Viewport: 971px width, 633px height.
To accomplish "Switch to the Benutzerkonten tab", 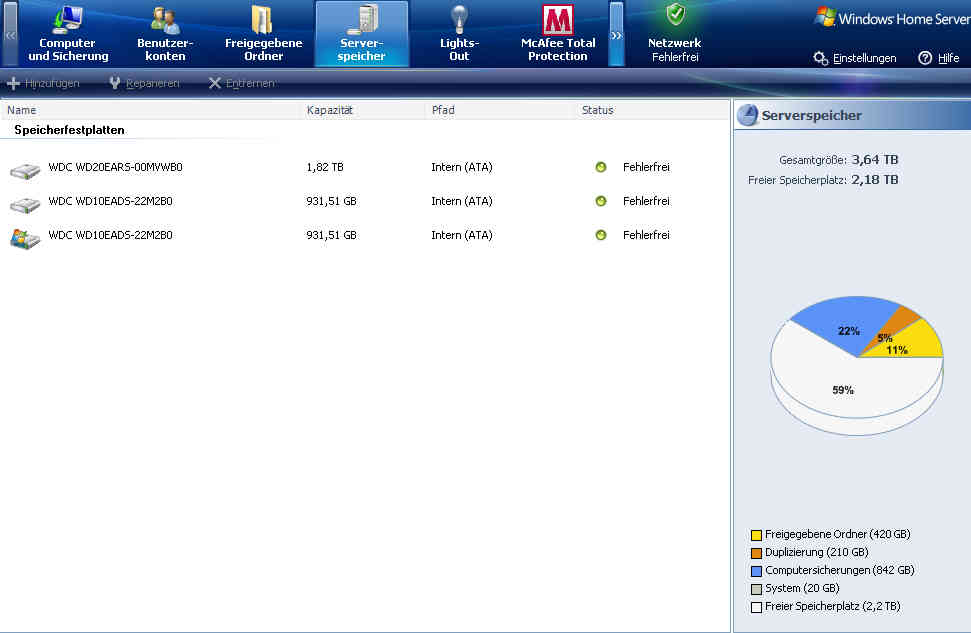I will click(x=165, y=33).
